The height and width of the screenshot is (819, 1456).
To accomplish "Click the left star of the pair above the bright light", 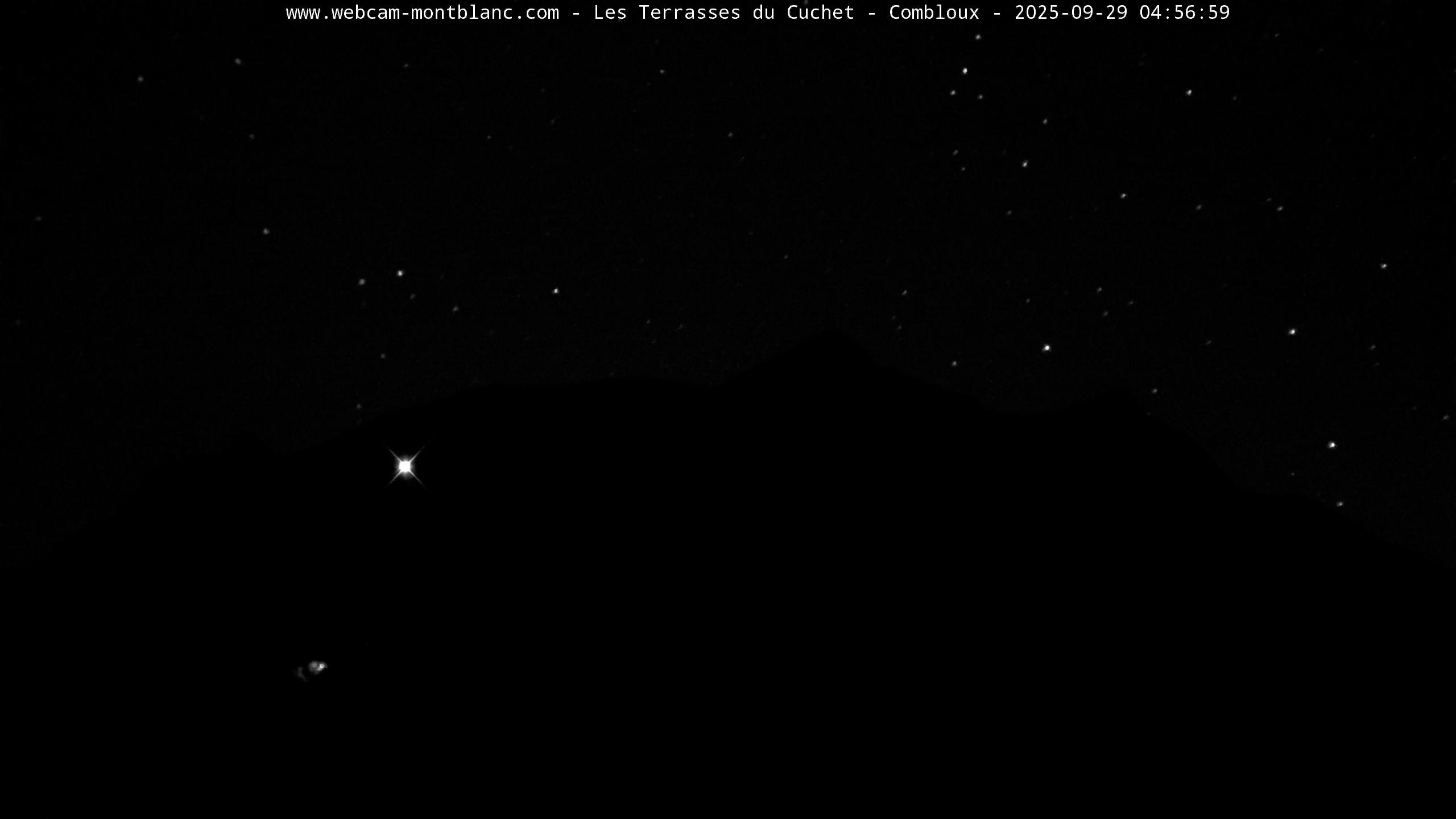I will point(362,282).
